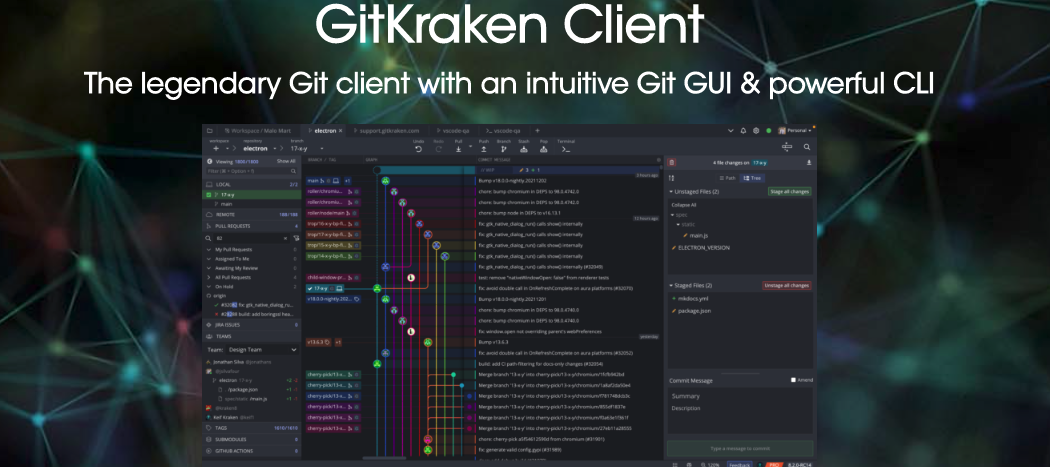1050x467 pixels.
Task: Open the settings gear icon
Action: click(x=756, y=131)
